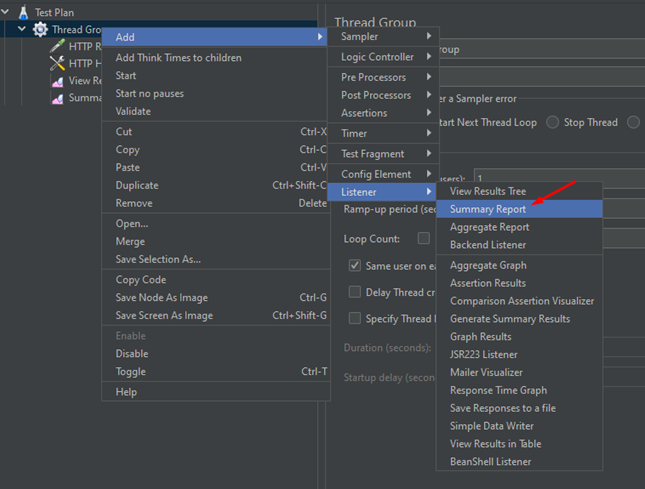Viewport: 645px width, 489px height.
Task: Click the HTTP Header wrench-screwdriver icon
Action: (x=57, y=63)
